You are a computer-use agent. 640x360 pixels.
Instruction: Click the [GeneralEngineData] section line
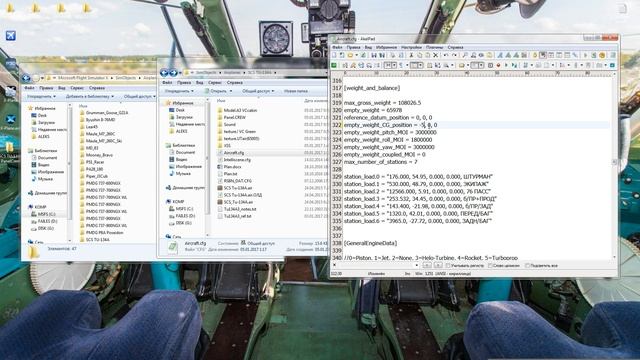click(370, 243)
